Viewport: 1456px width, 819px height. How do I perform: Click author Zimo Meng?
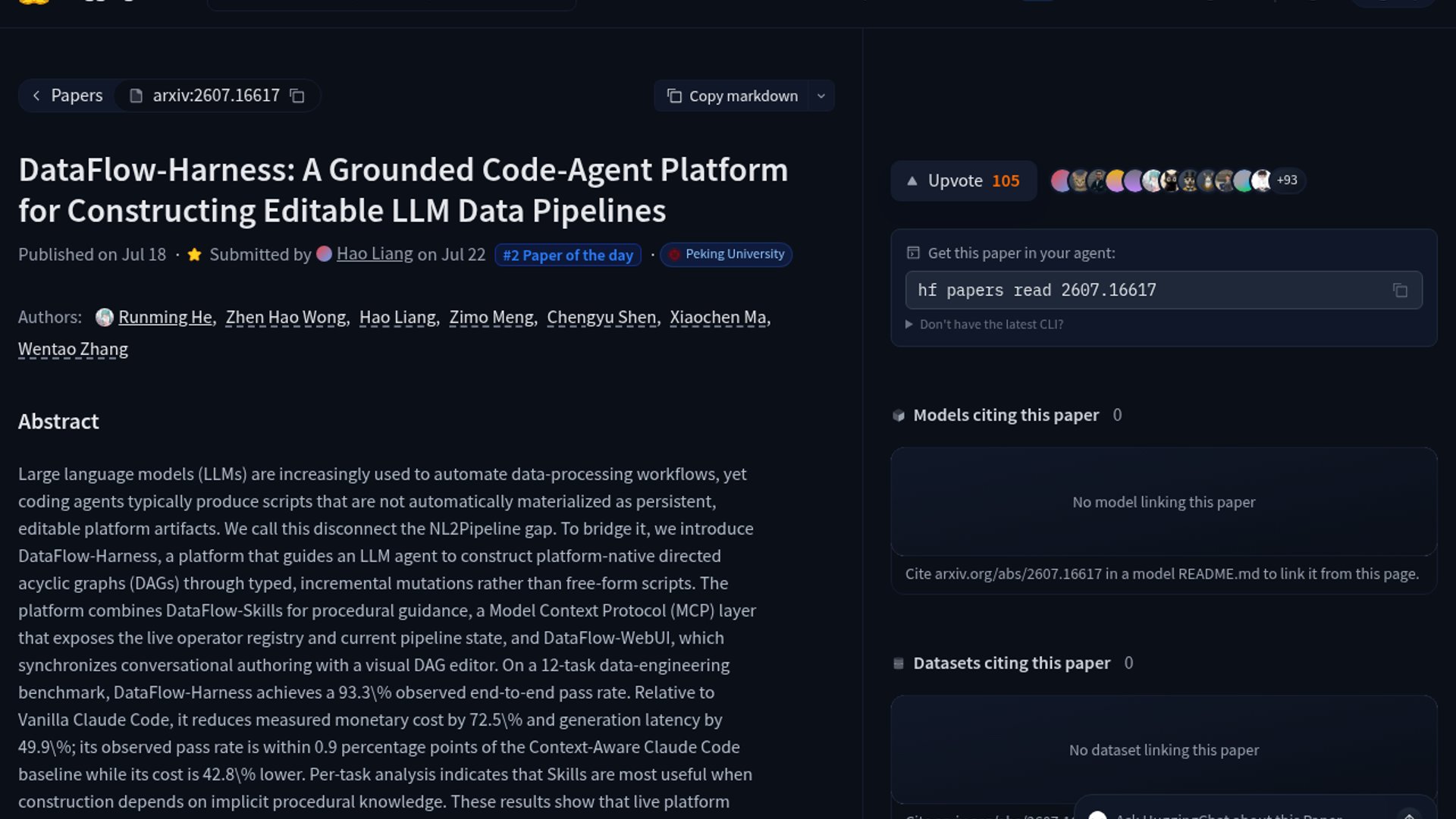(491, 317)
